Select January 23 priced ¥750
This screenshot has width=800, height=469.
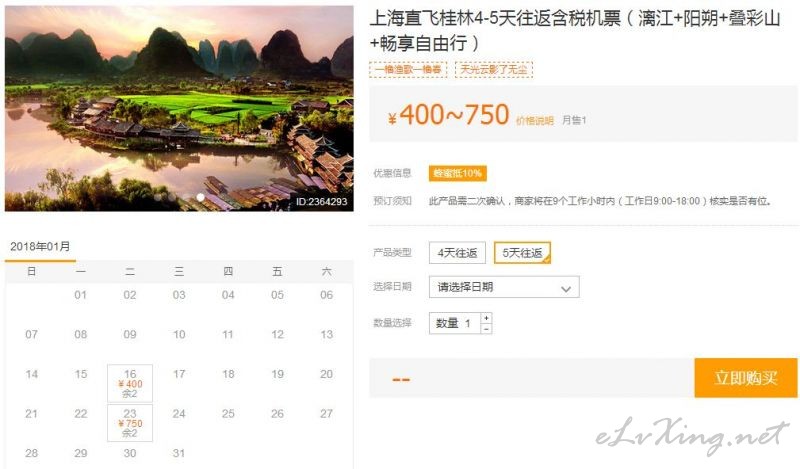(130, 423)
